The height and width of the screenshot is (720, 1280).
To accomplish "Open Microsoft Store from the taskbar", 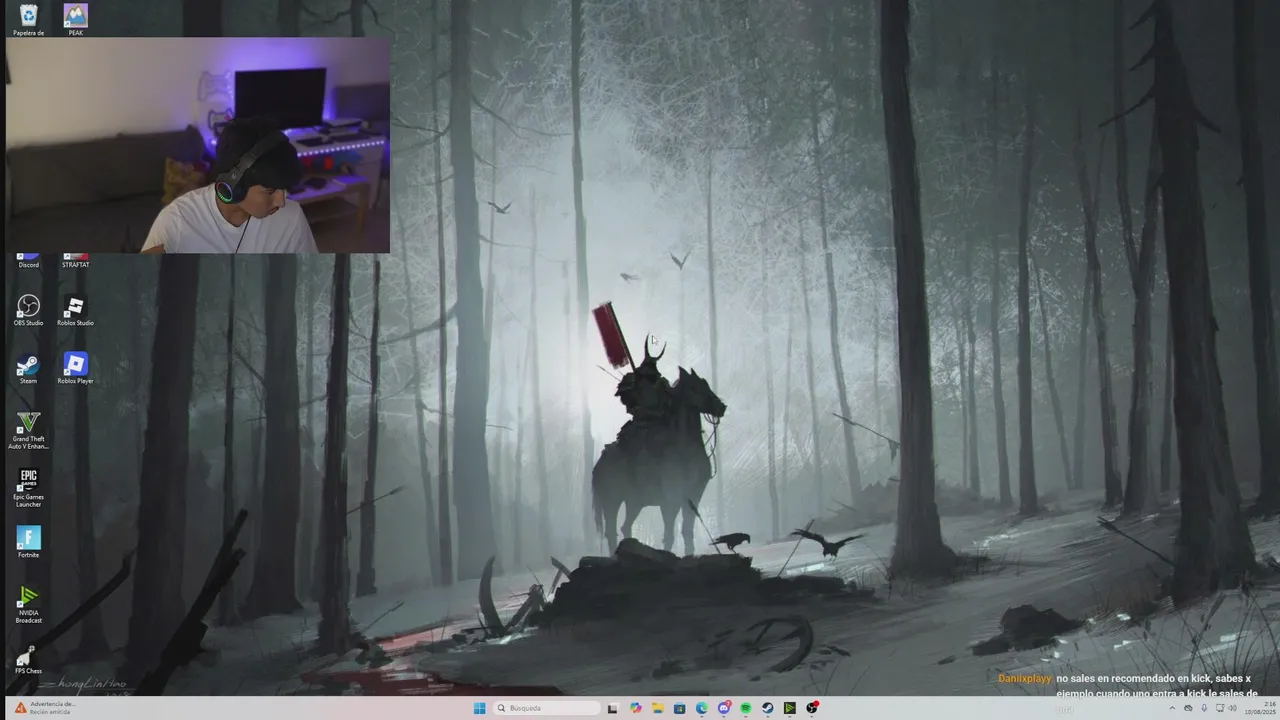I will 680,708.
